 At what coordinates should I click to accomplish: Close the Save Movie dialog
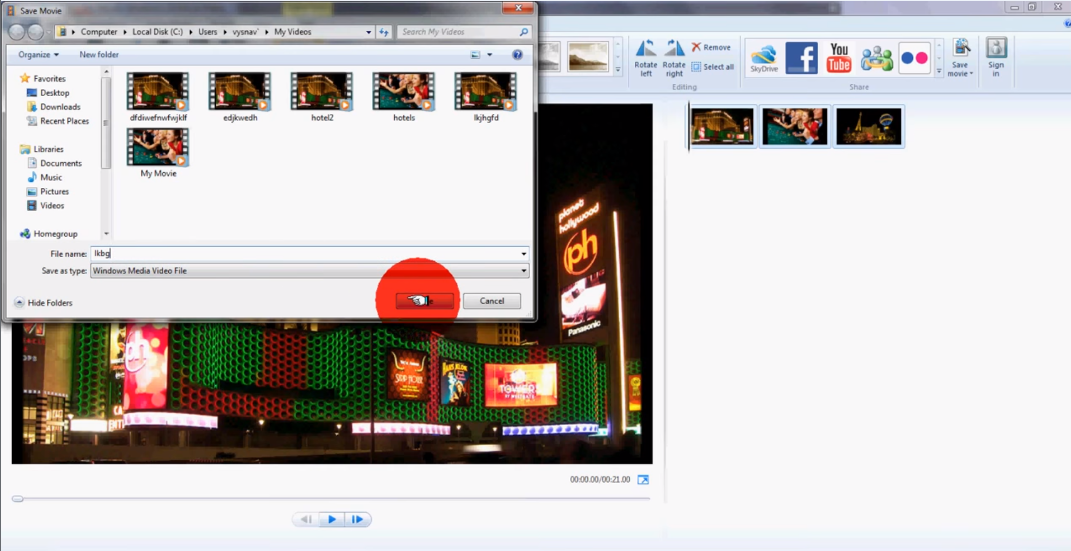519,7
